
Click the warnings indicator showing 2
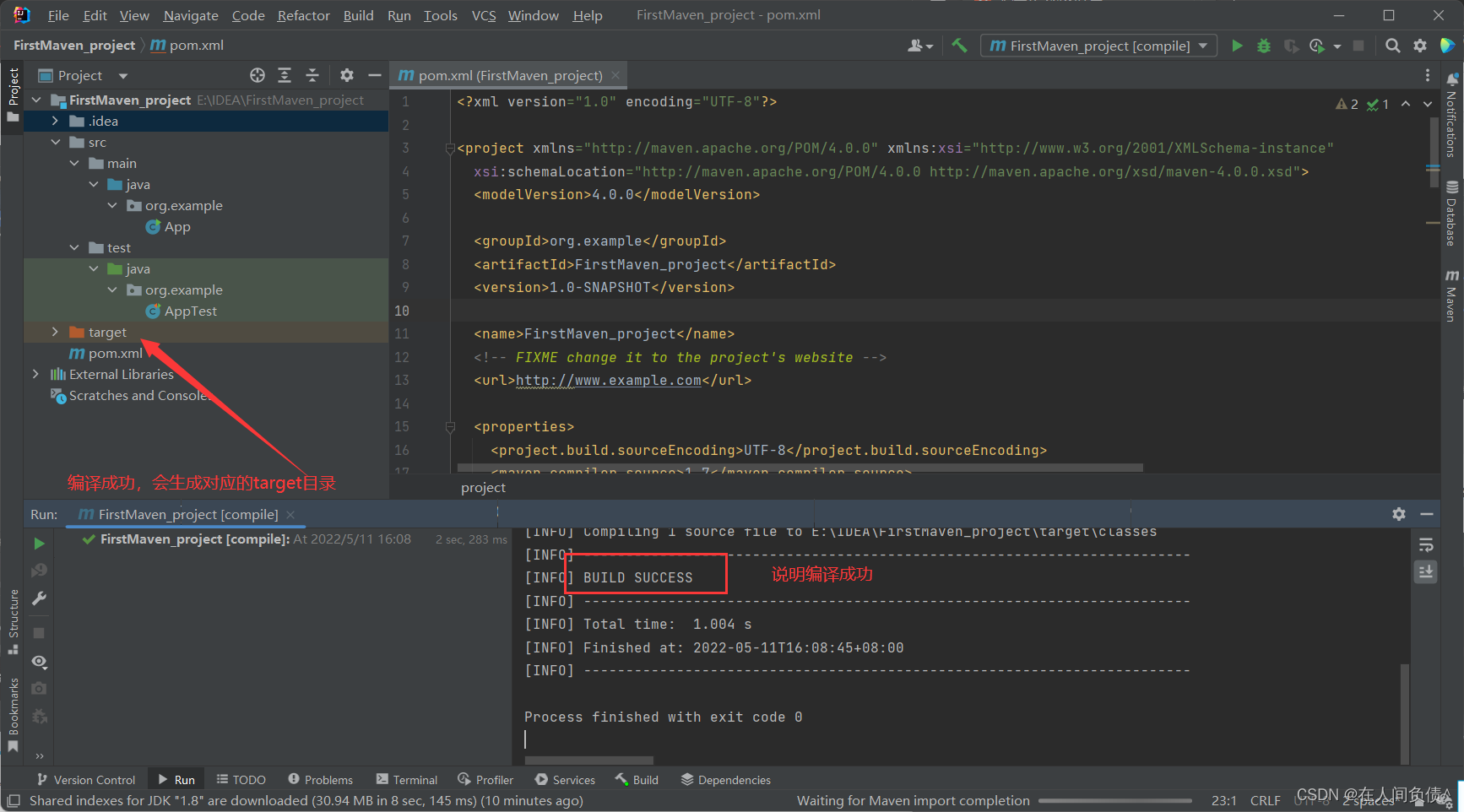[1347, 104]
